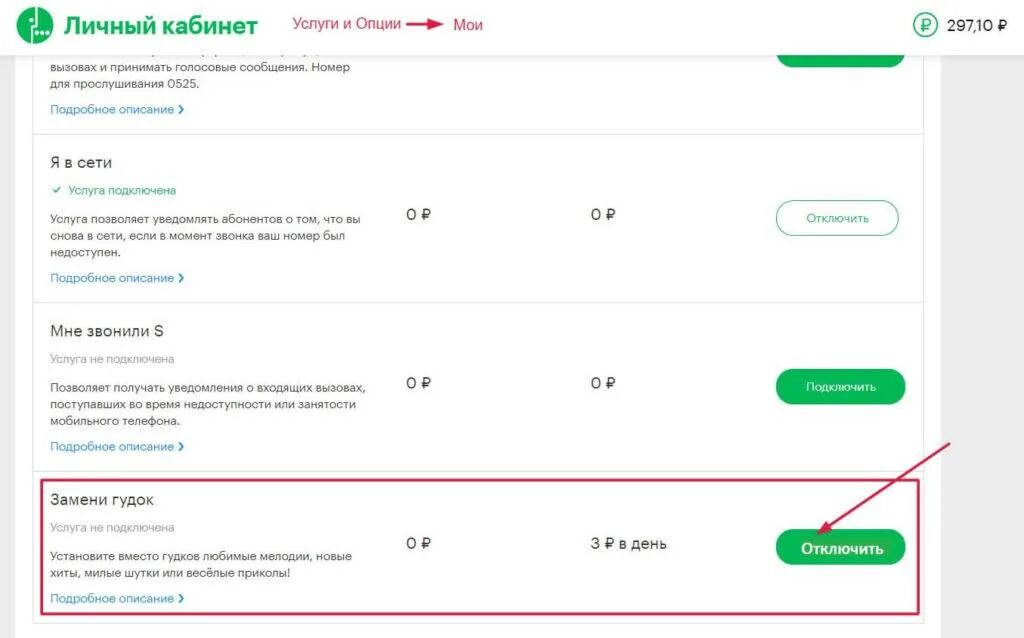Connect Мне звонили S with Подключить button

tap(840, 387)
